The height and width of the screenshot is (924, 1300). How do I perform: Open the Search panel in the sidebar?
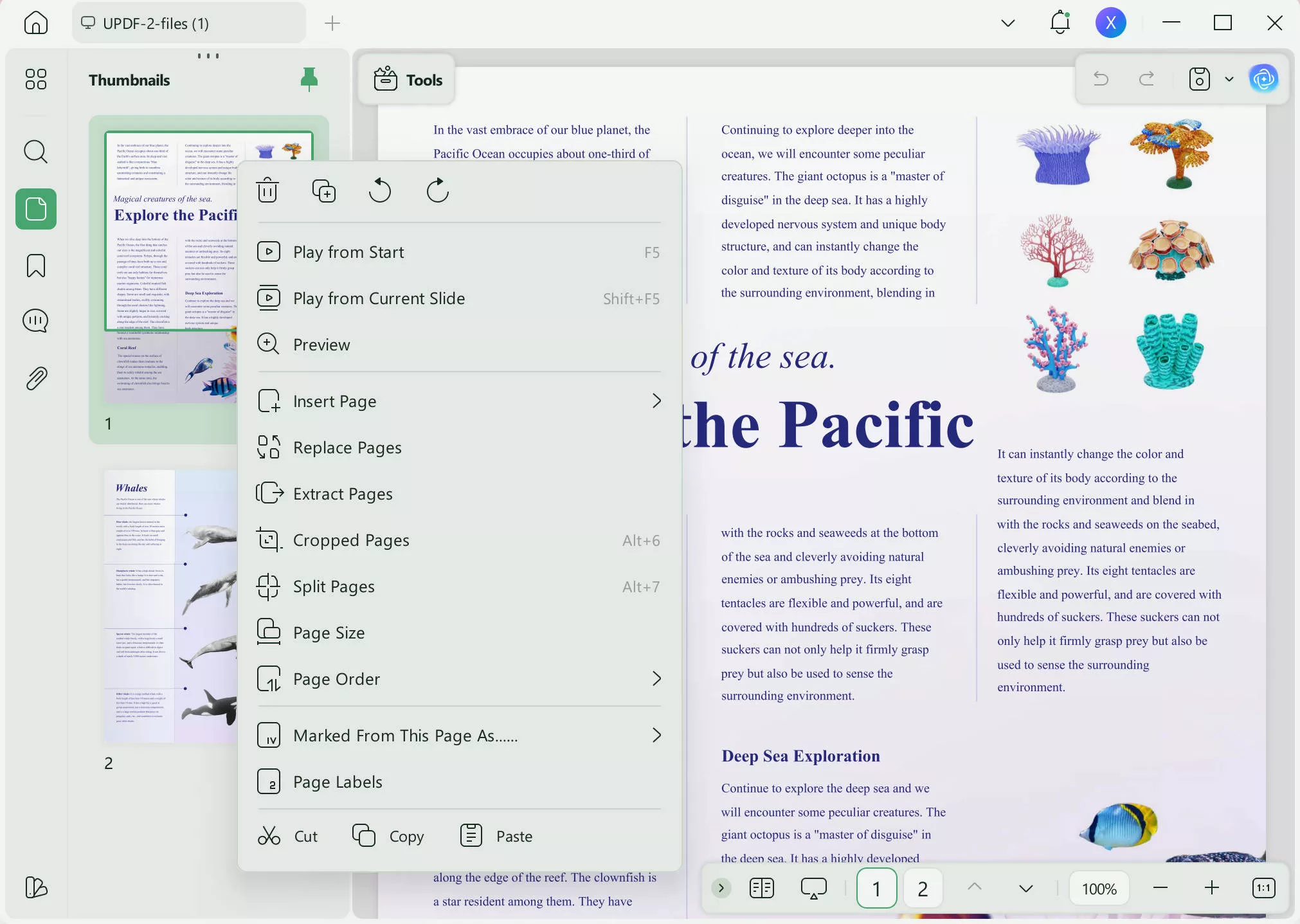point(35,152)
